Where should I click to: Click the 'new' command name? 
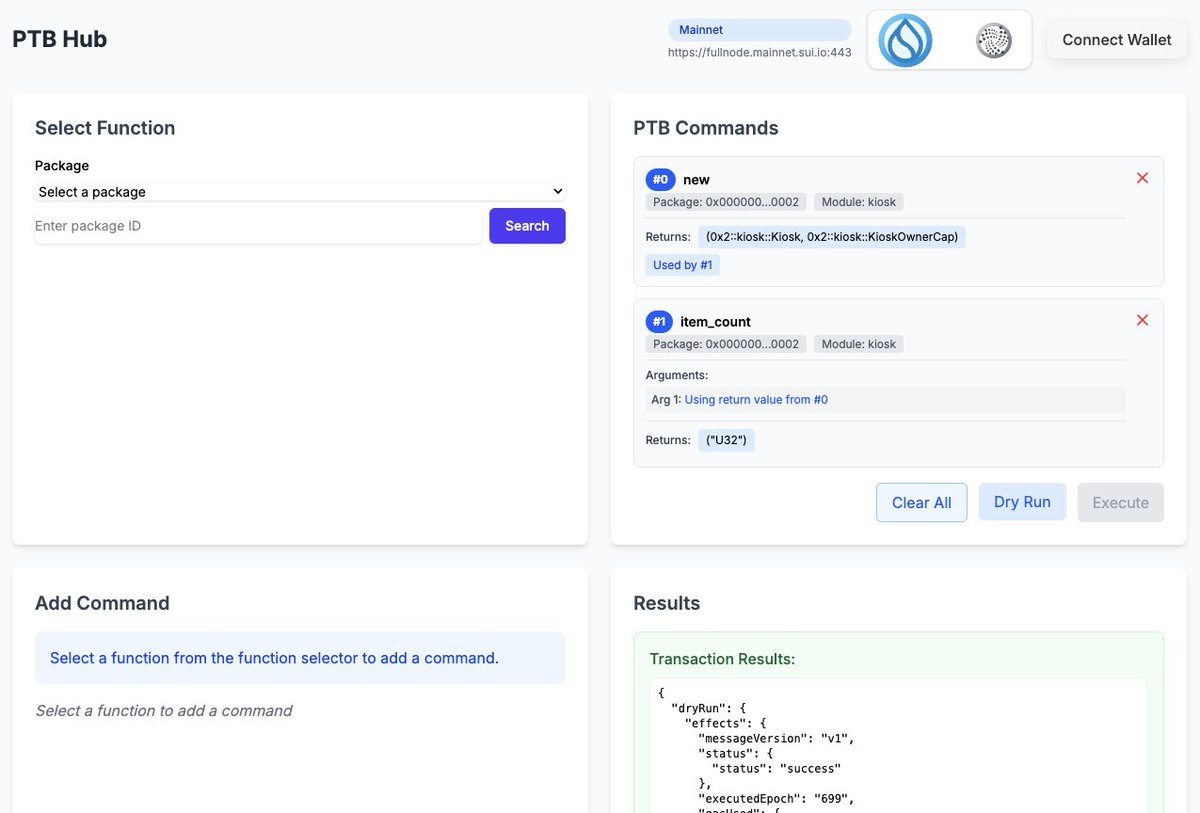point(696,180)
